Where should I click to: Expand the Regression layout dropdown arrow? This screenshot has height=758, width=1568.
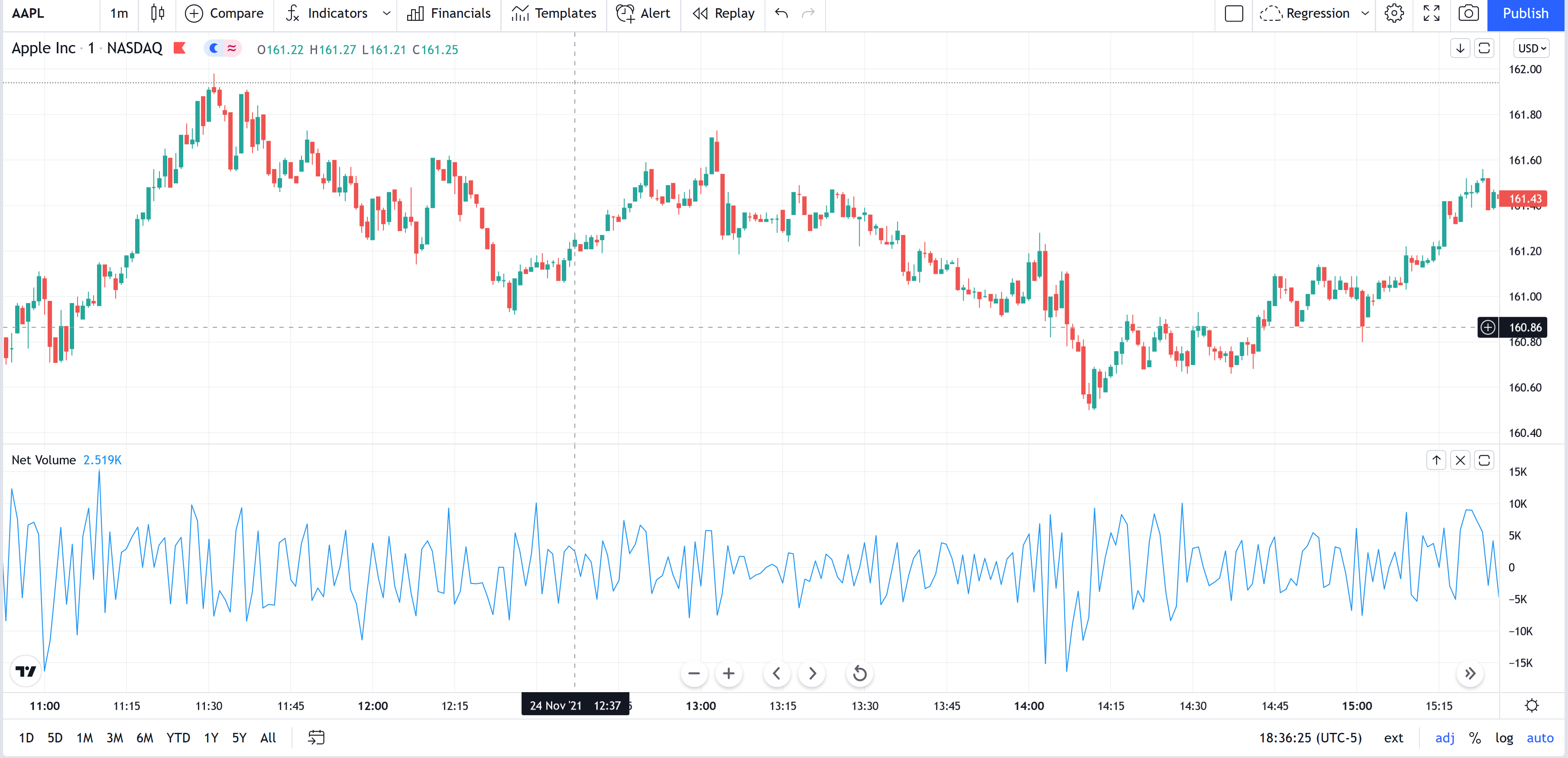pyautogui.click(x=1365, y=13)
